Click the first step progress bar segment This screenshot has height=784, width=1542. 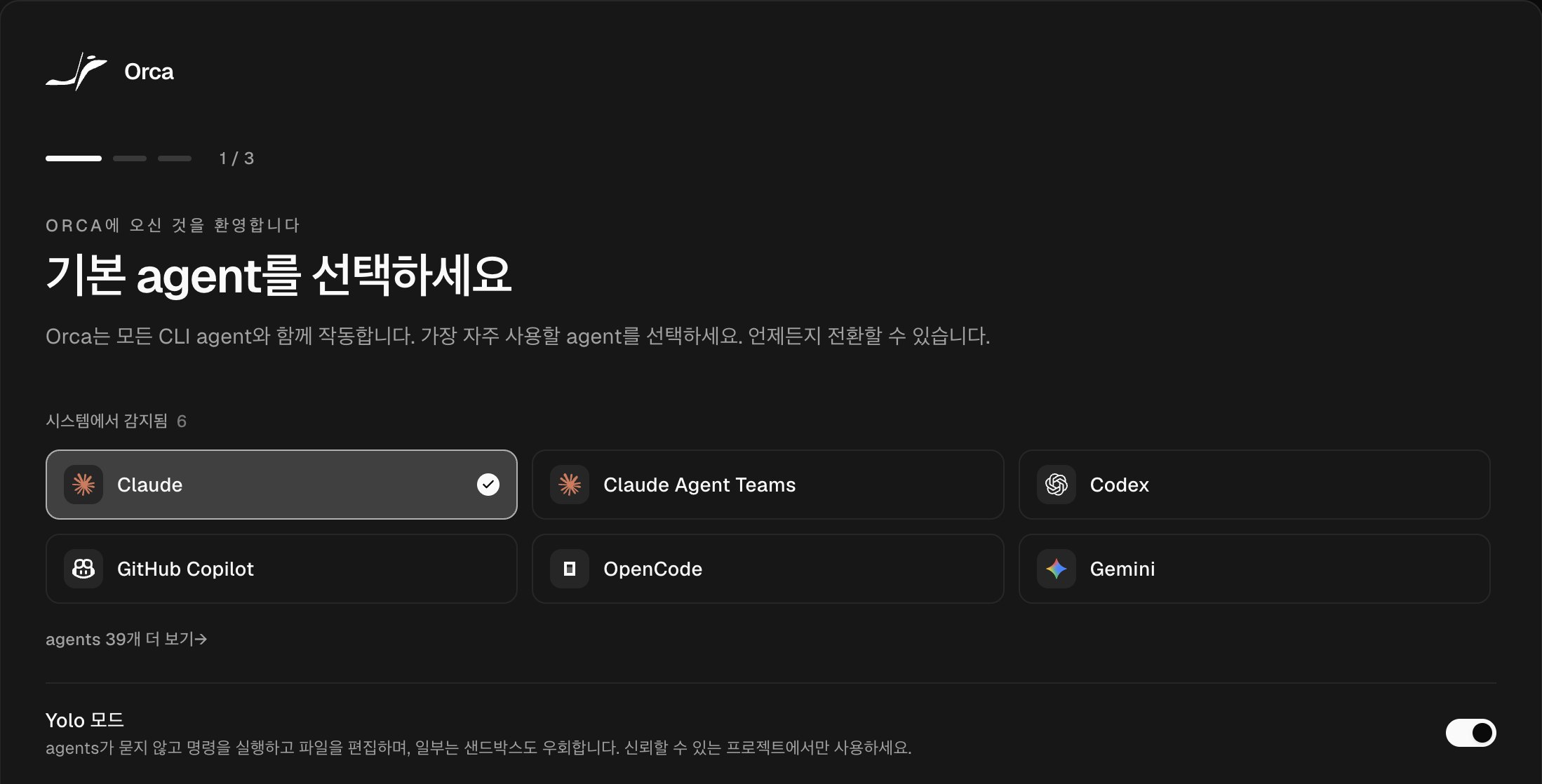(x=74, y=158)
